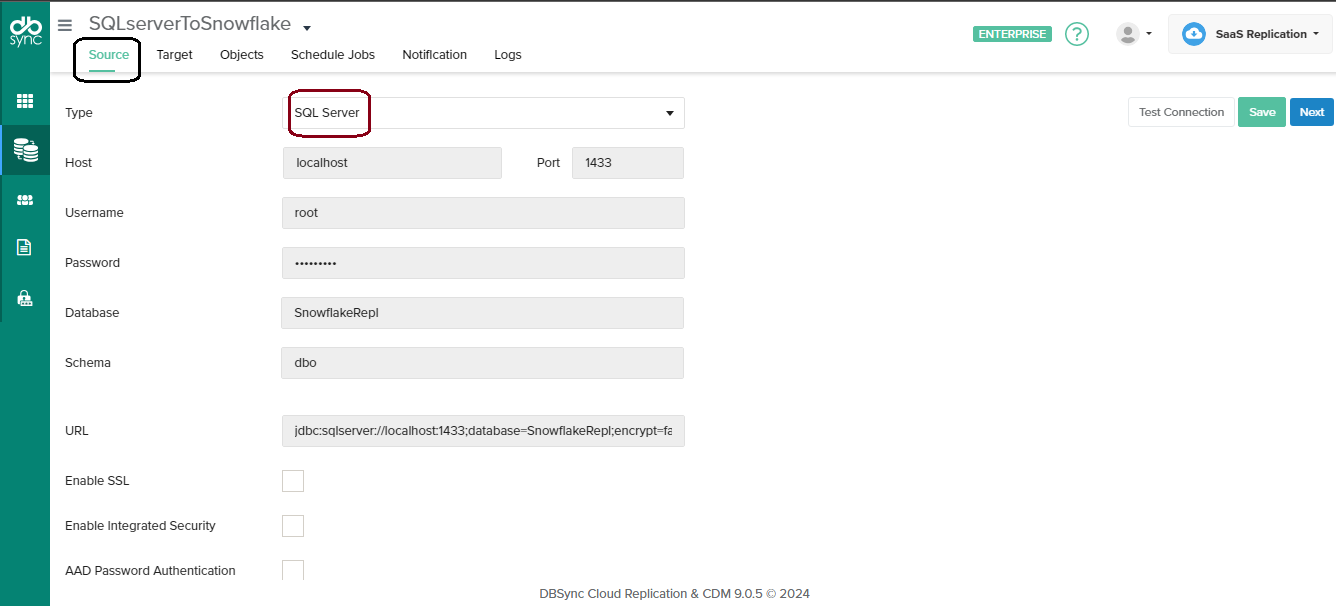The height and width of the screenshot is (606, 1336).
Task: Expand the user account dropdown arrow
Action: 1148,33
